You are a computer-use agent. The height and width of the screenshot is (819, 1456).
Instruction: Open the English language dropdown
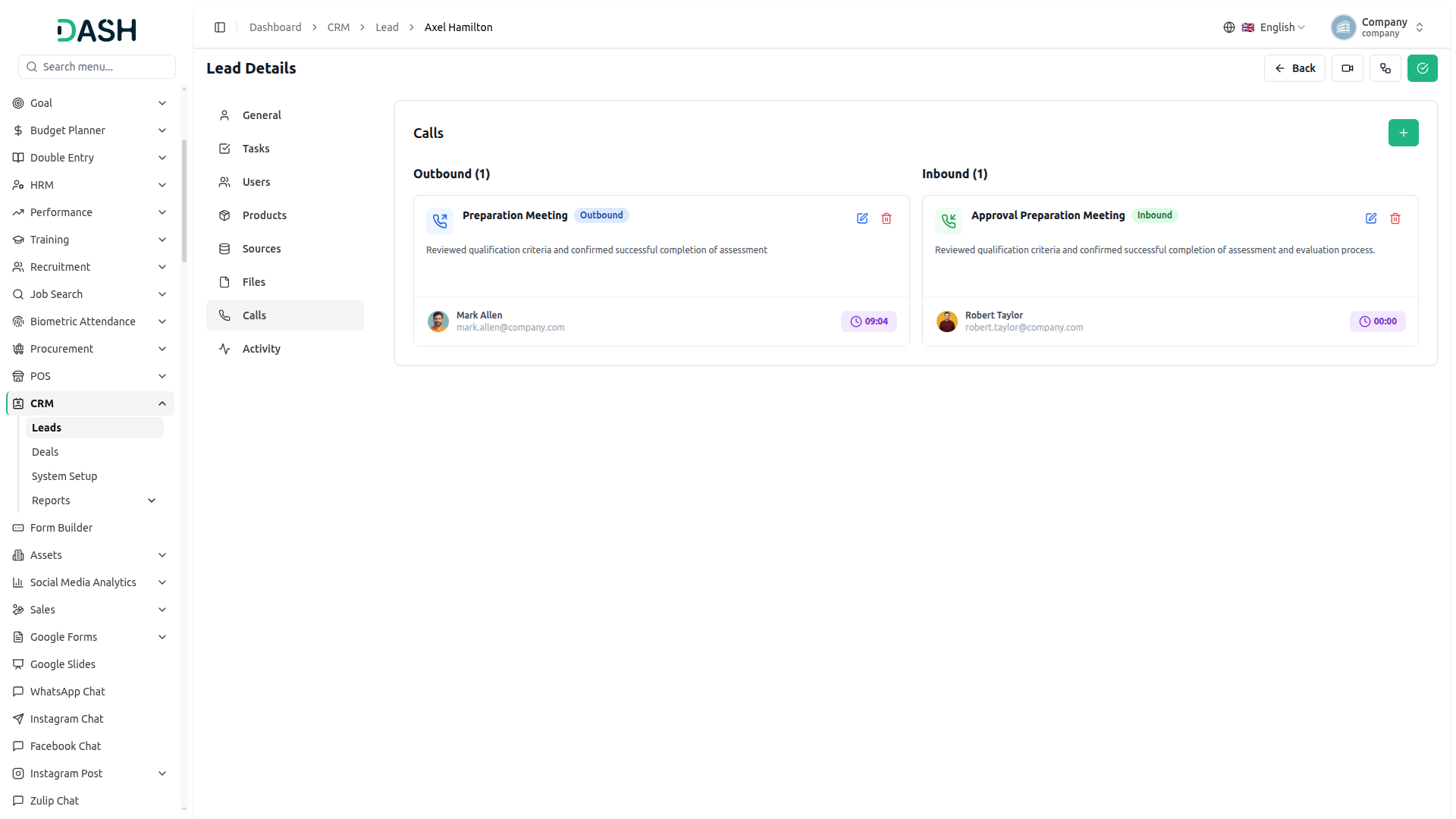[x=1274, y=27]
